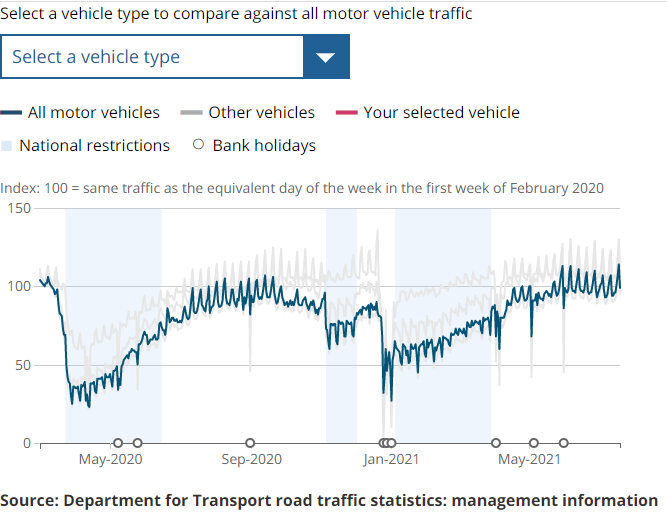Click the Bank holidays circle legend icon

pyautogui.click(x=197, y=145)
